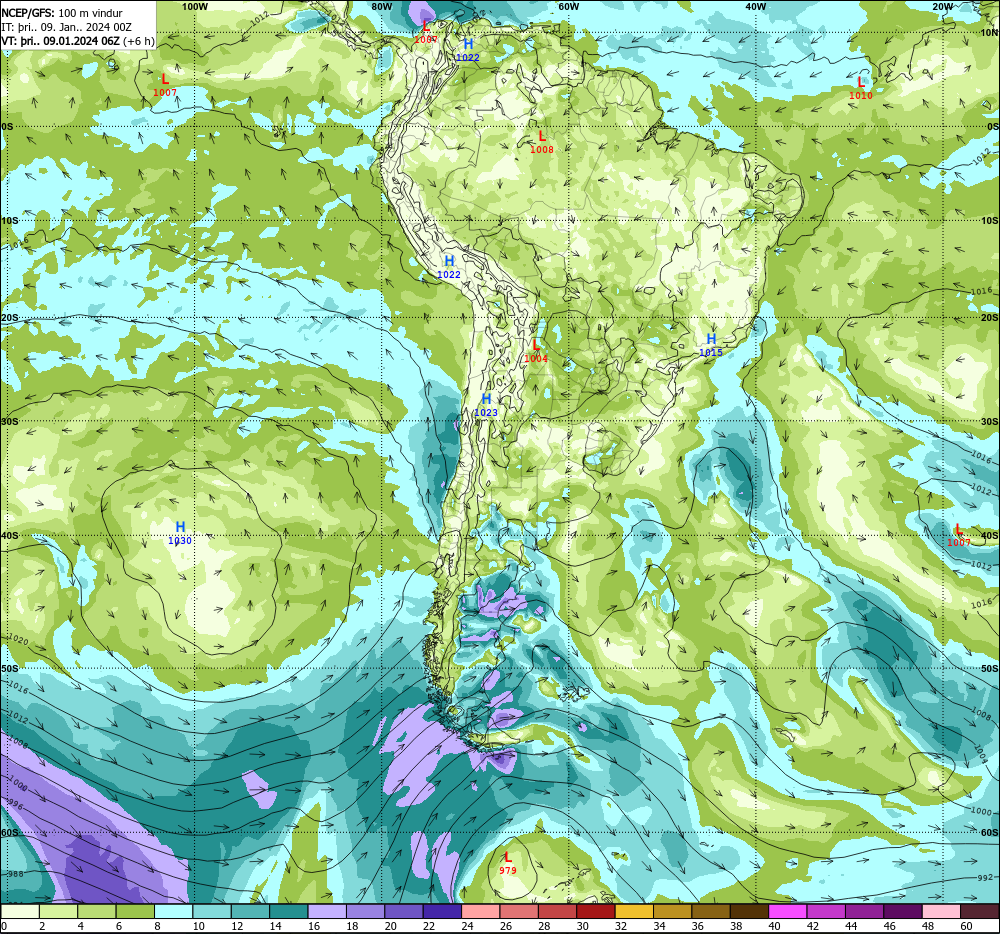Select the 10N latitude label
The height and width of the screenshot is (934, 1000).
click(989, 32)
